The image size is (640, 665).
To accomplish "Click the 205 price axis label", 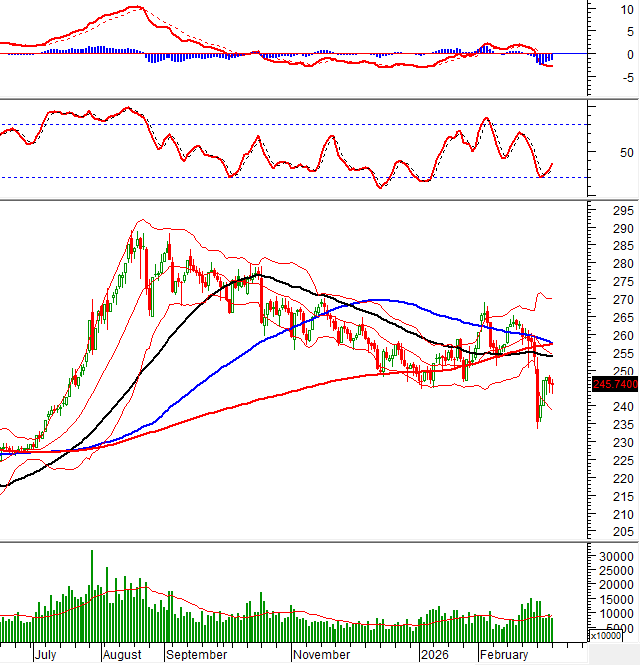I will (596, 532).
